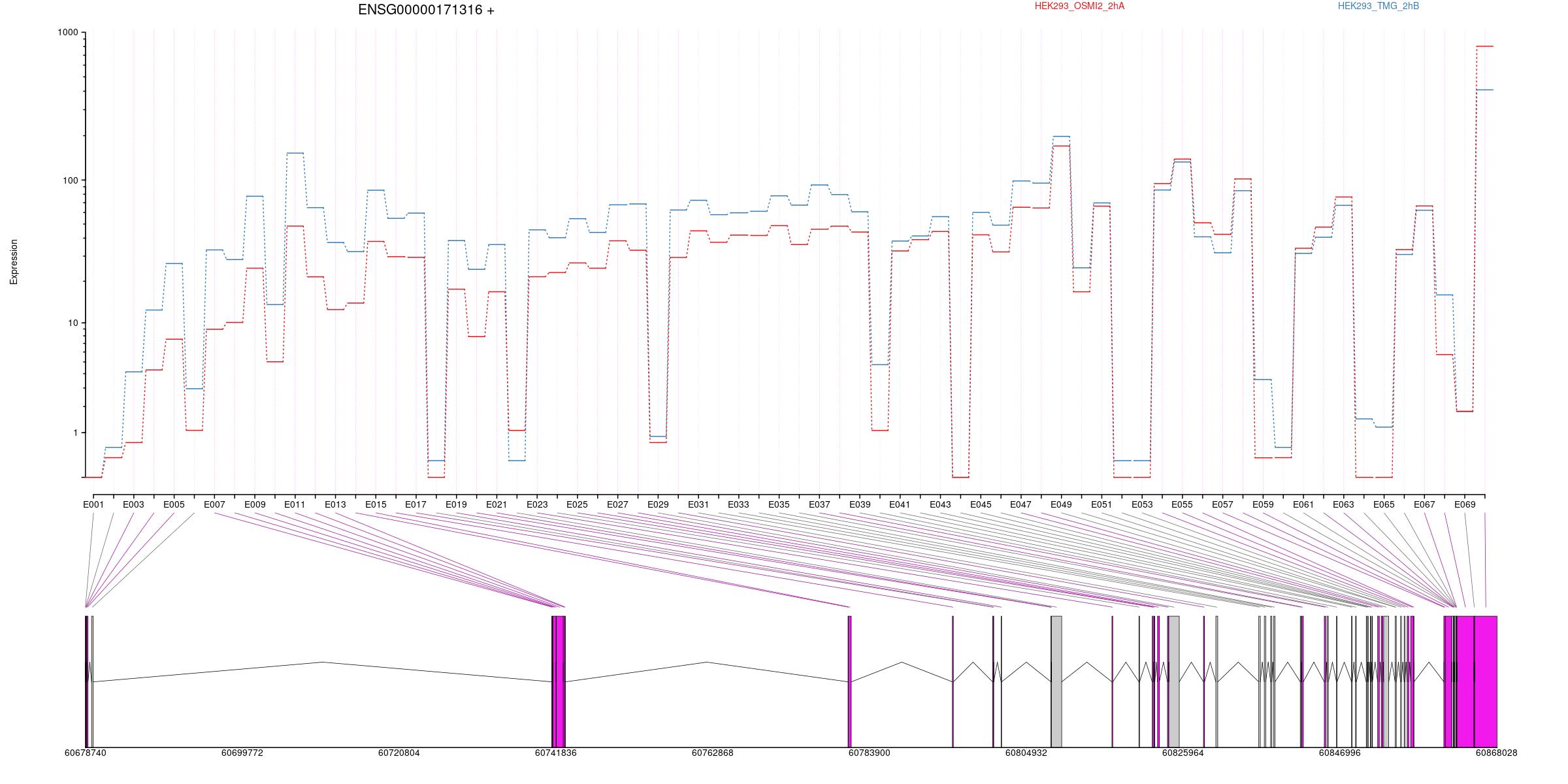Click exon label E007

tap(214, 504)
